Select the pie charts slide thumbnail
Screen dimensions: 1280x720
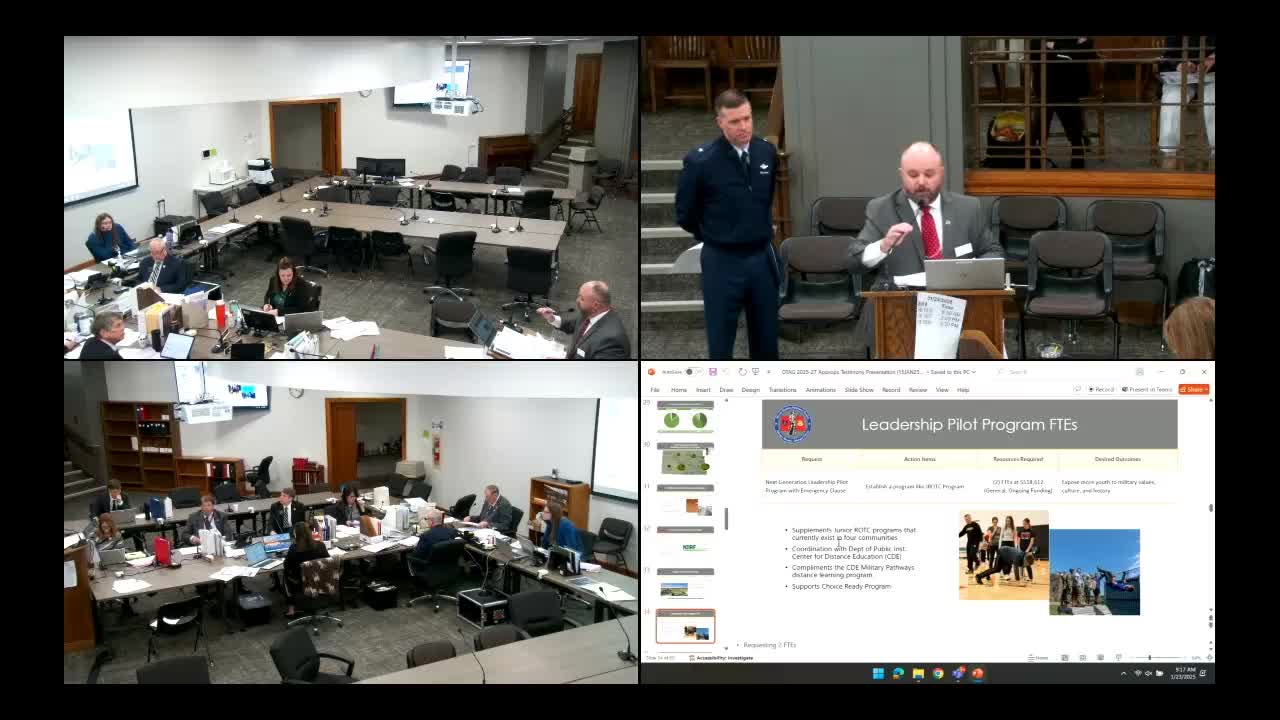[x=685, y=419]
